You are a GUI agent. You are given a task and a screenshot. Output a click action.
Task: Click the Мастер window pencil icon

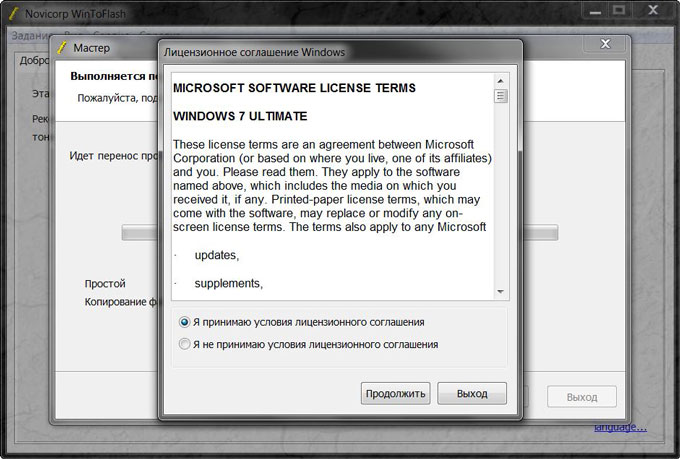(x=62, y=47)
